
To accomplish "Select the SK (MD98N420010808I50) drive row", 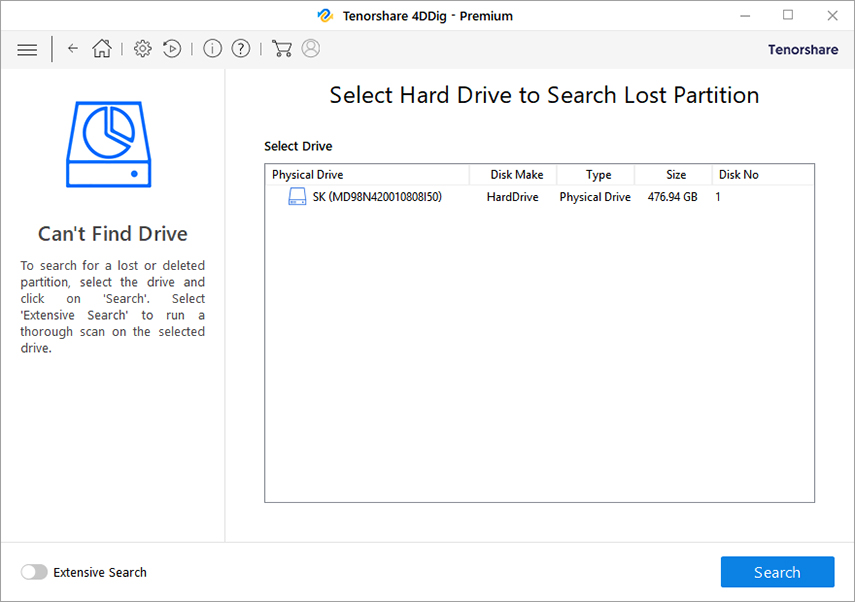I will (539, 197).
